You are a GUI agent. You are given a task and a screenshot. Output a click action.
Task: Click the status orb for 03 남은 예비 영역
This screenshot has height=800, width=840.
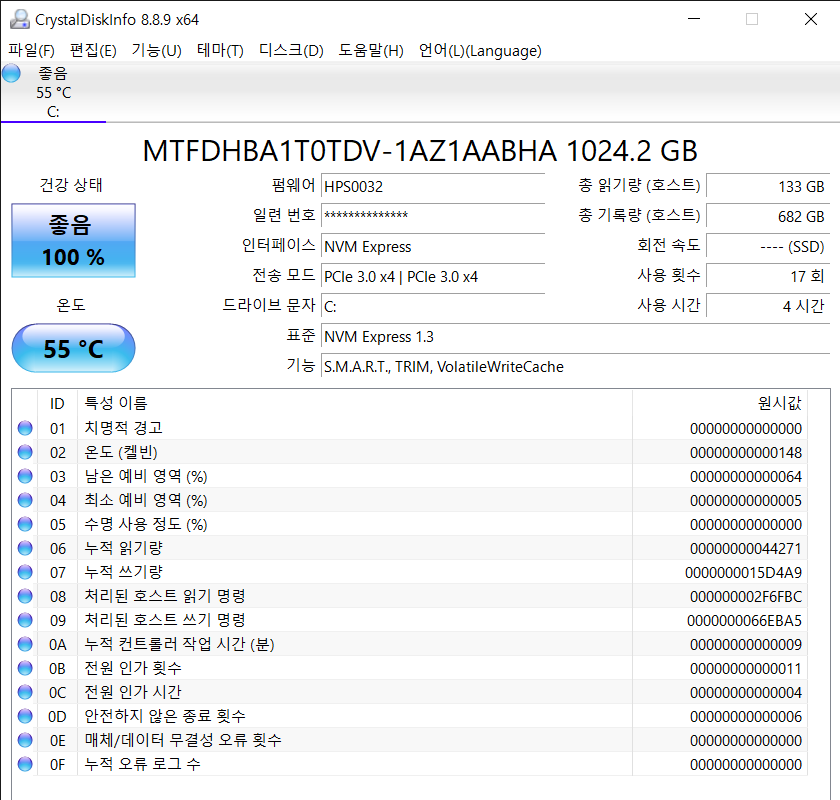click(25, 476)
